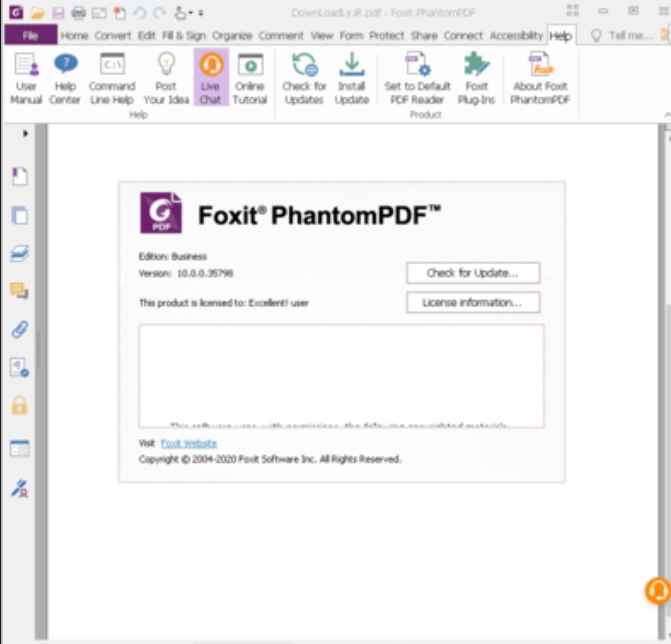671x644 pixels.
Task: Switch to the Home tab
Action: tap(74, 36)
